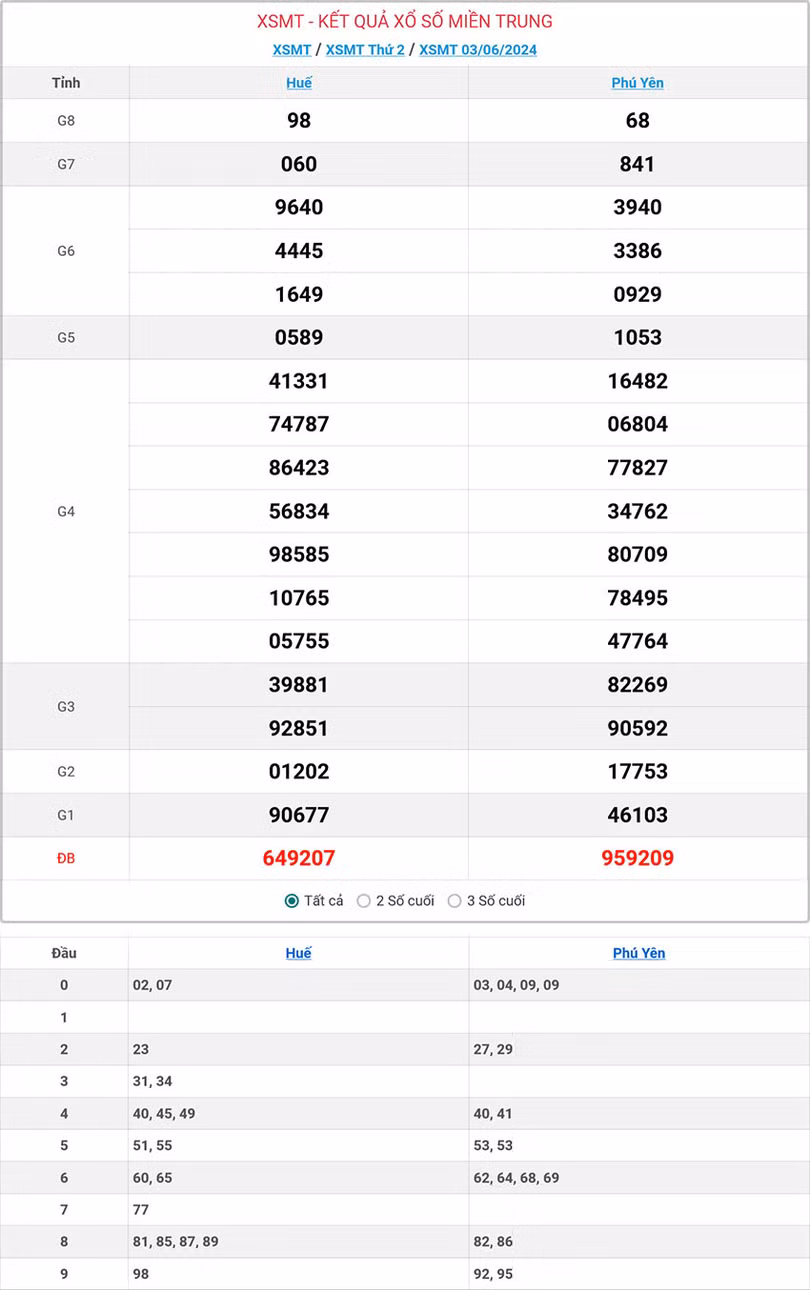Click the "Tỉnh" header cell

(65, 83)
